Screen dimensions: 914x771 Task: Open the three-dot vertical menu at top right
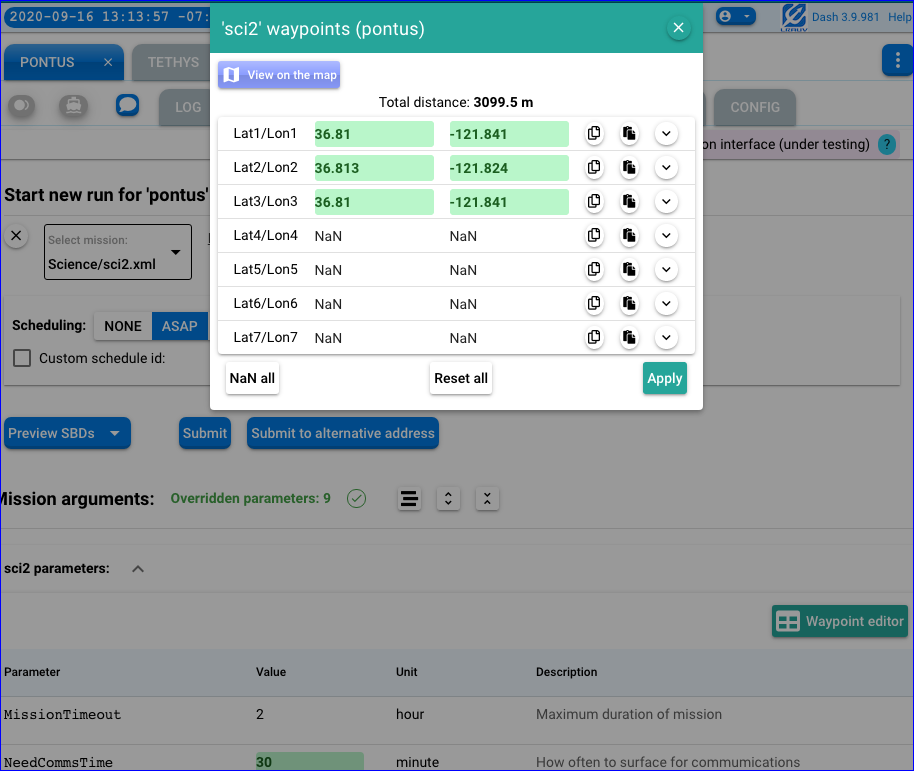click(x=895, y=60)
